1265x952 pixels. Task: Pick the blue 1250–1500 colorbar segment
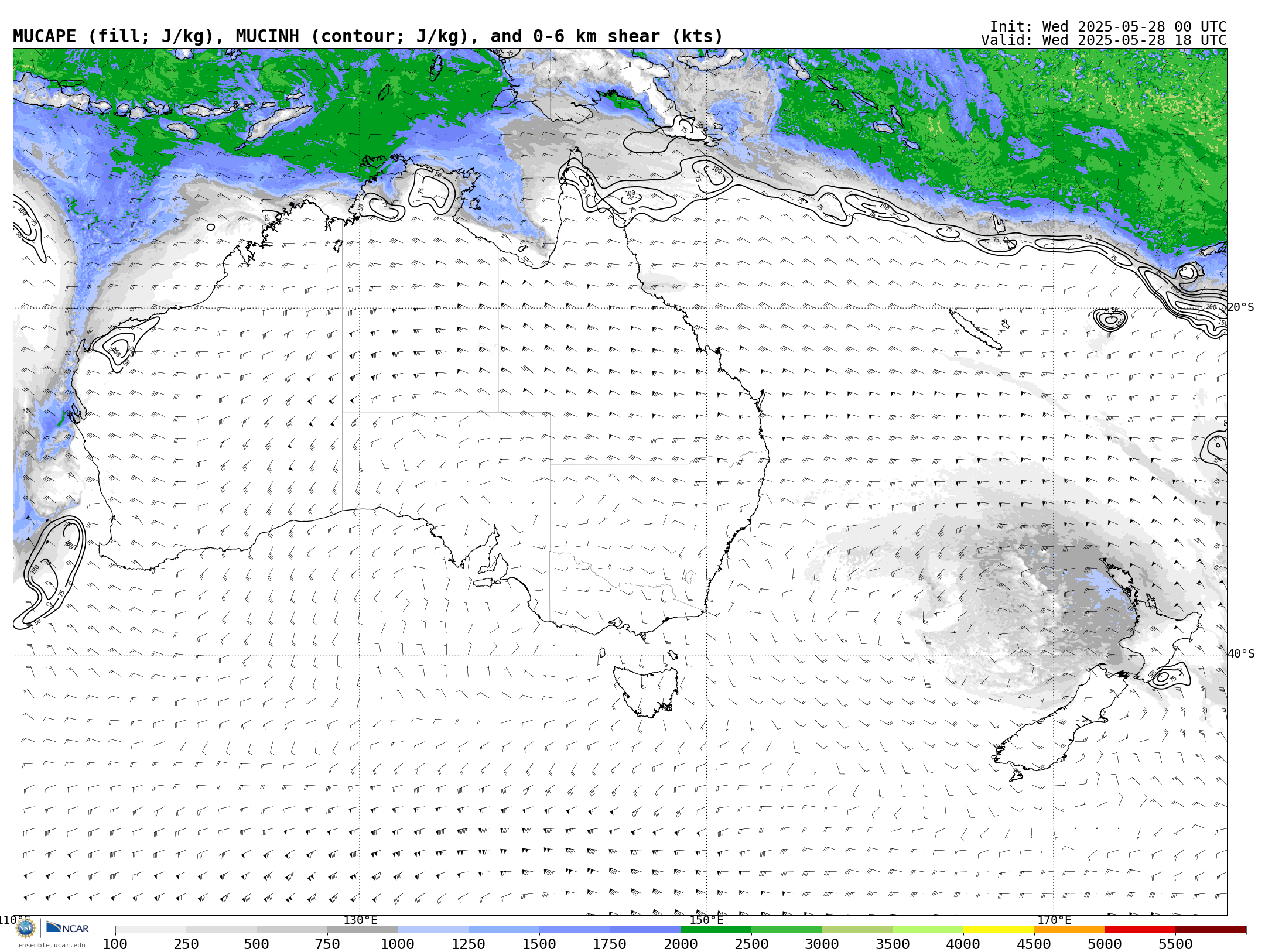click(x=504, y=930)
